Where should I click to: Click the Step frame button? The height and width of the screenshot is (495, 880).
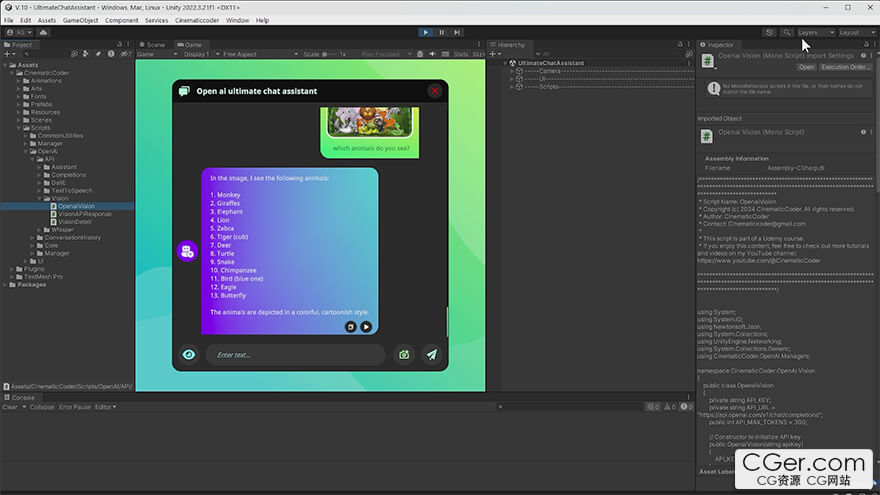click(x=458, y=32)
